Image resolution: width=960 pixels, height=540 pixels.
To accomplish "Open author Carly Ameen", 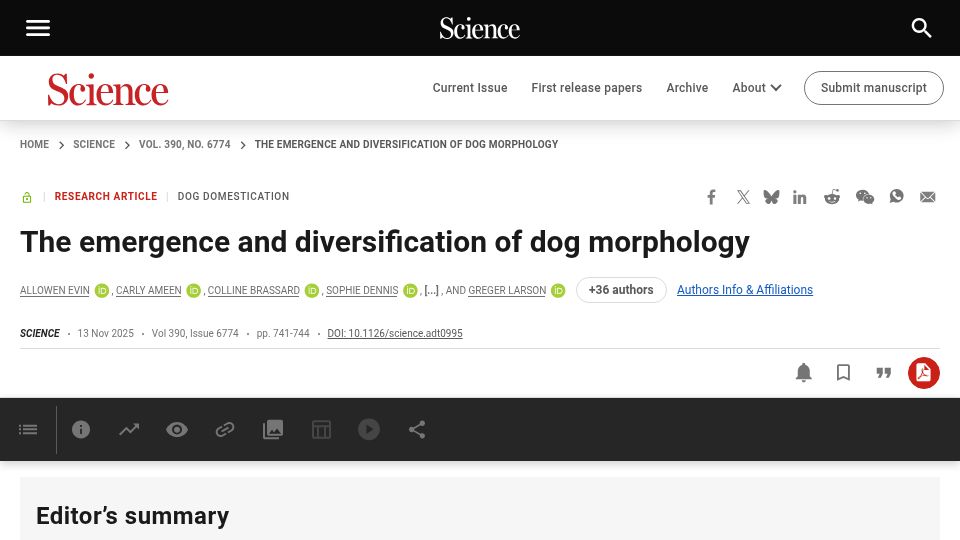I will point(149,290).
